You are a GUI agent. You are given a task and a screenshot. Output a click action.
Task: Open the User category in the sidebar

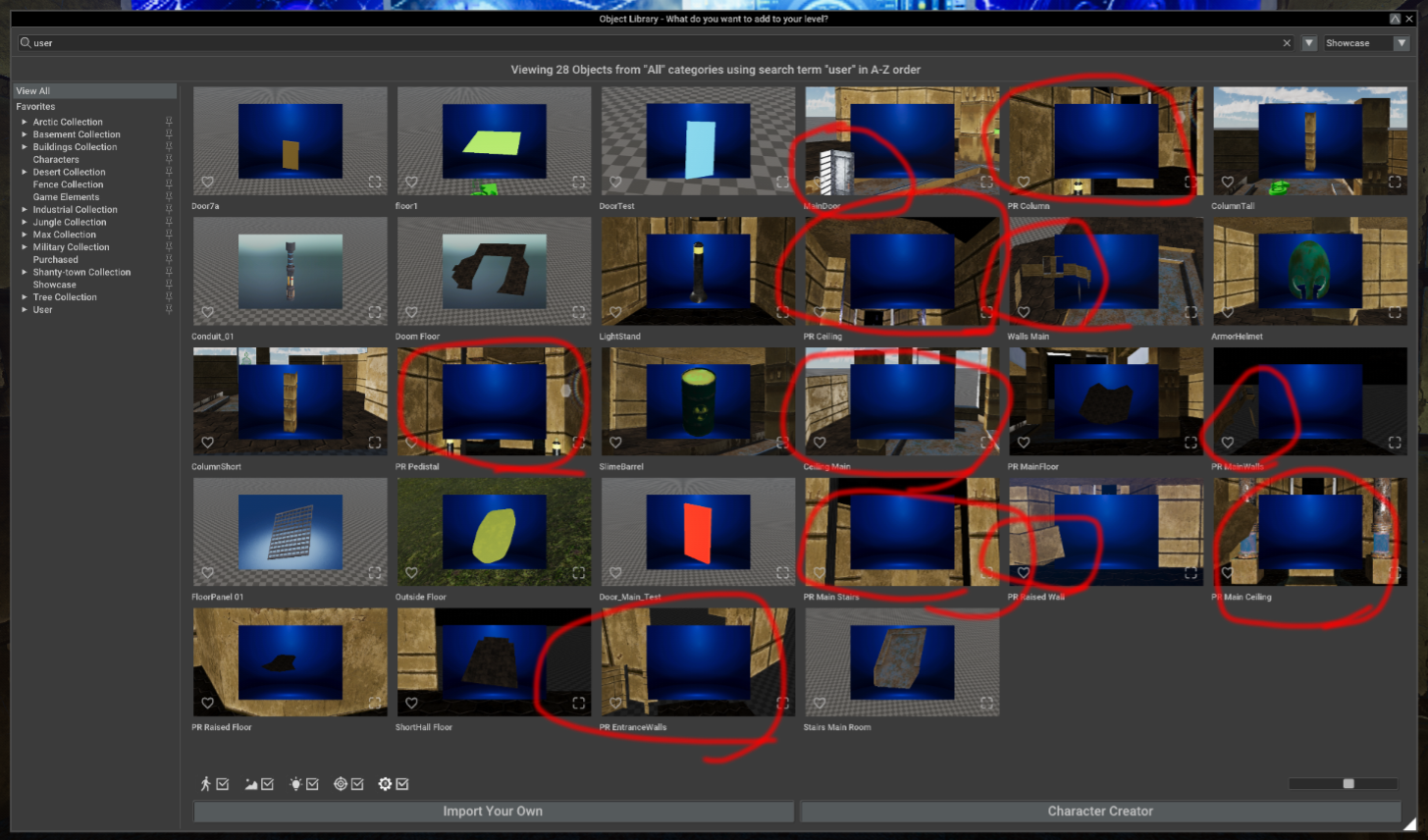tap(42, 309)
